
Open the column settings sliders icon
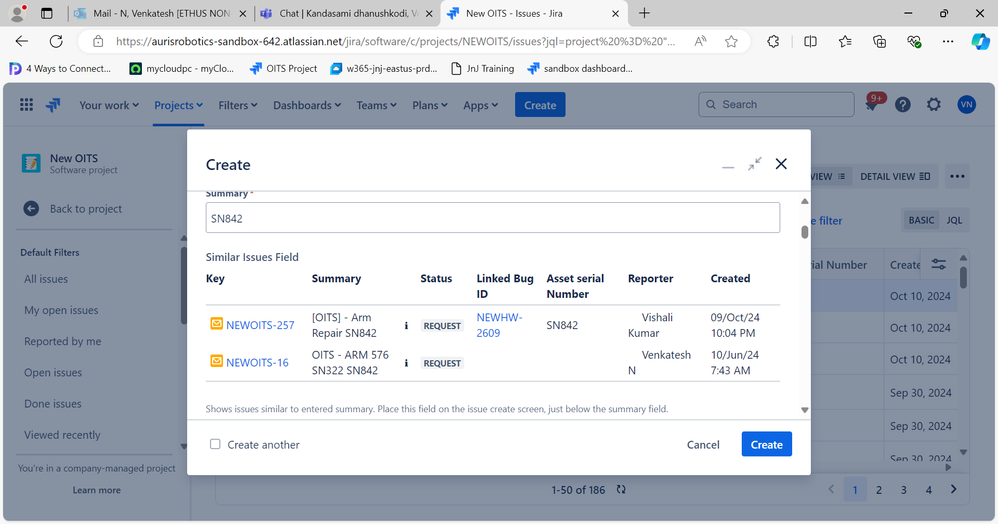[x=939, y=264]
